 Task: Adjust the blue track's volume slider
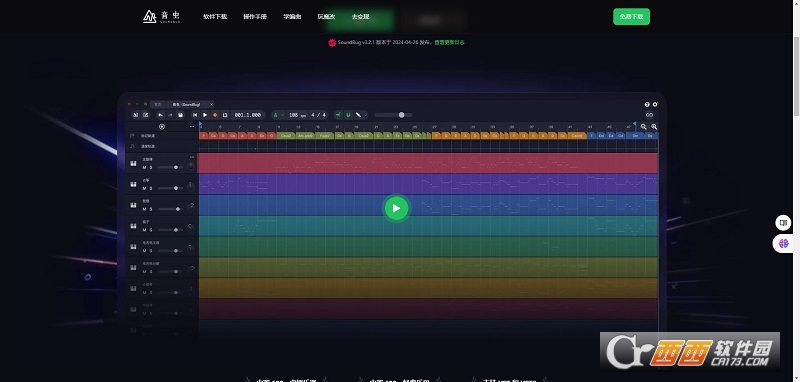click(x=170, y=209)
